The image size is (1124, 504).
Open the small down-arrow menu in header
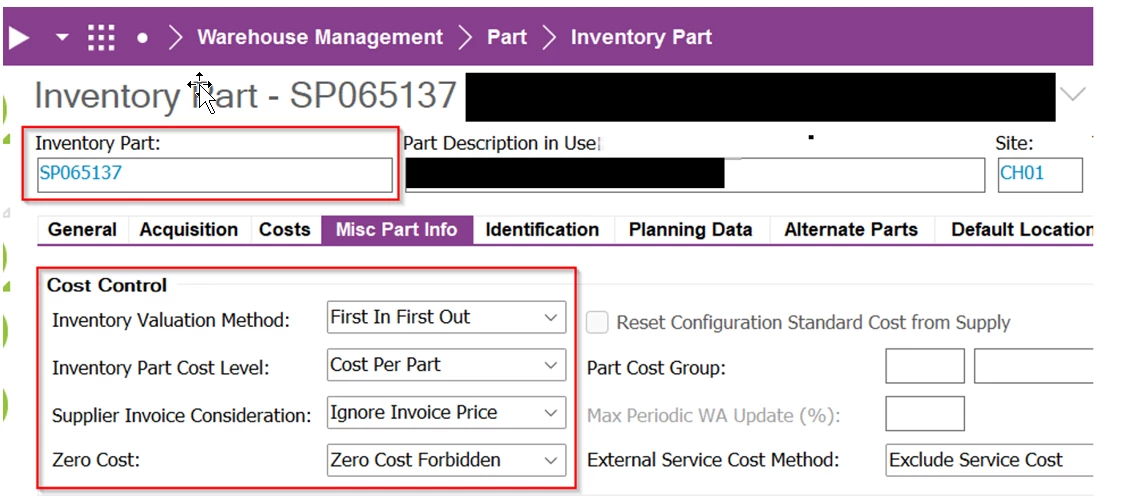click(62, 37)
